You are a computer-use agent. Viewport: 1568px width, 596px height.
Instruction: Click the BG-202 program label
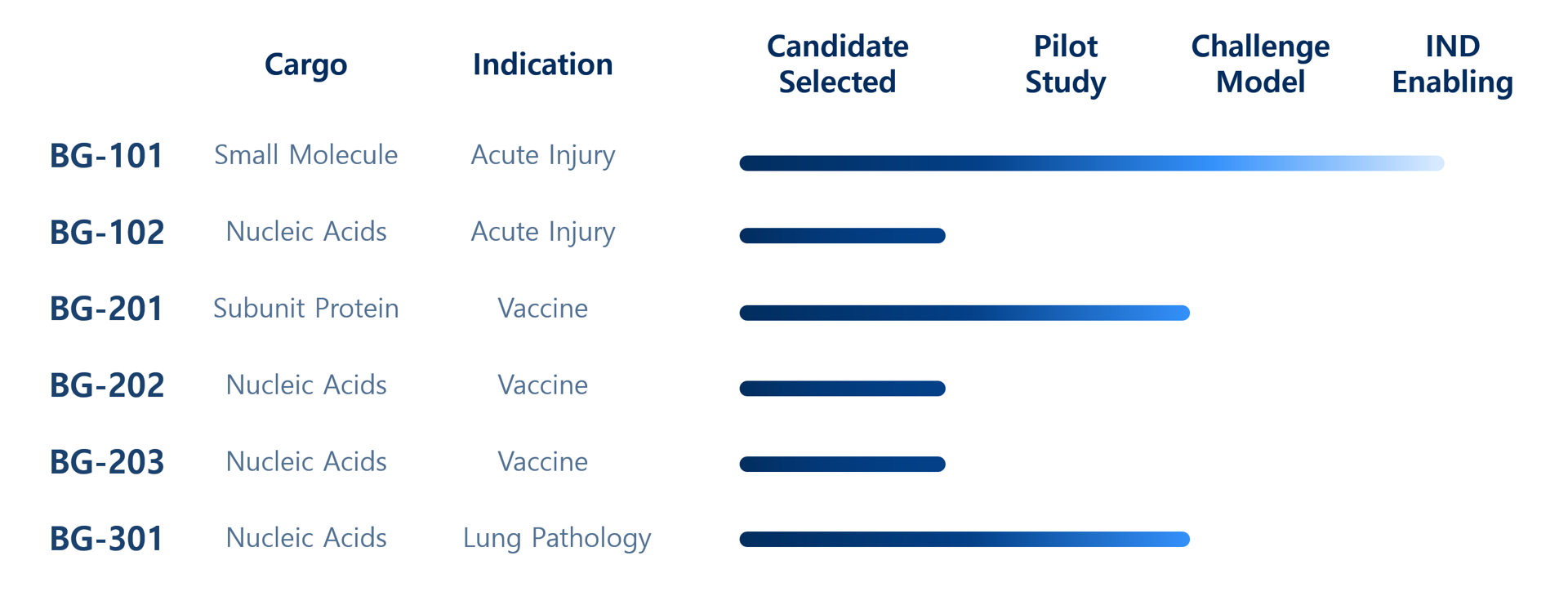(107, 386)
